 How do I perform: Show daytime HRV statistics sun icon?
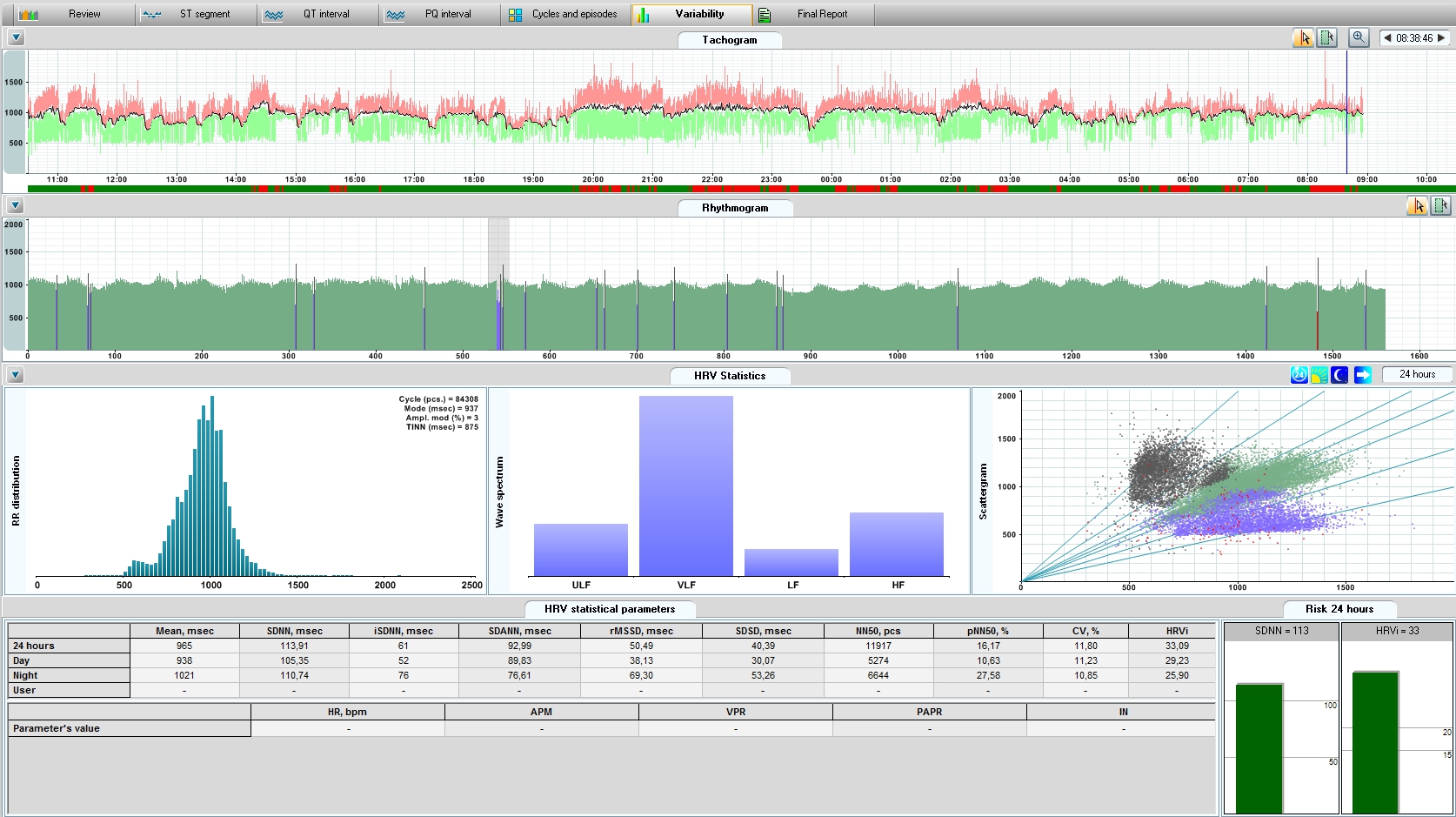click(1319, 375)
